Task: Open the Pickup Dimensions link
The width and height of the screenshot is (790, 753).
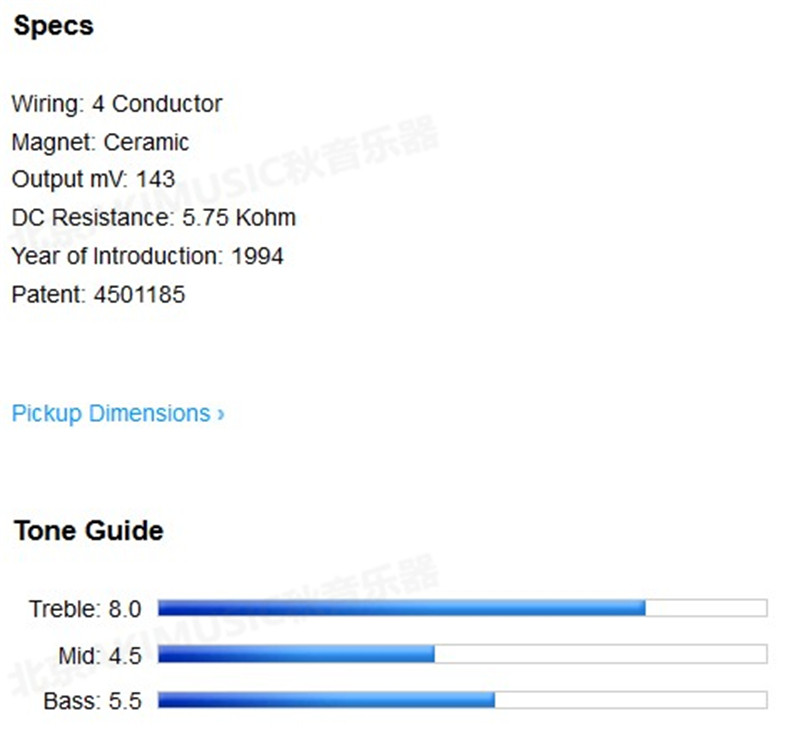Action: point(110,413)
